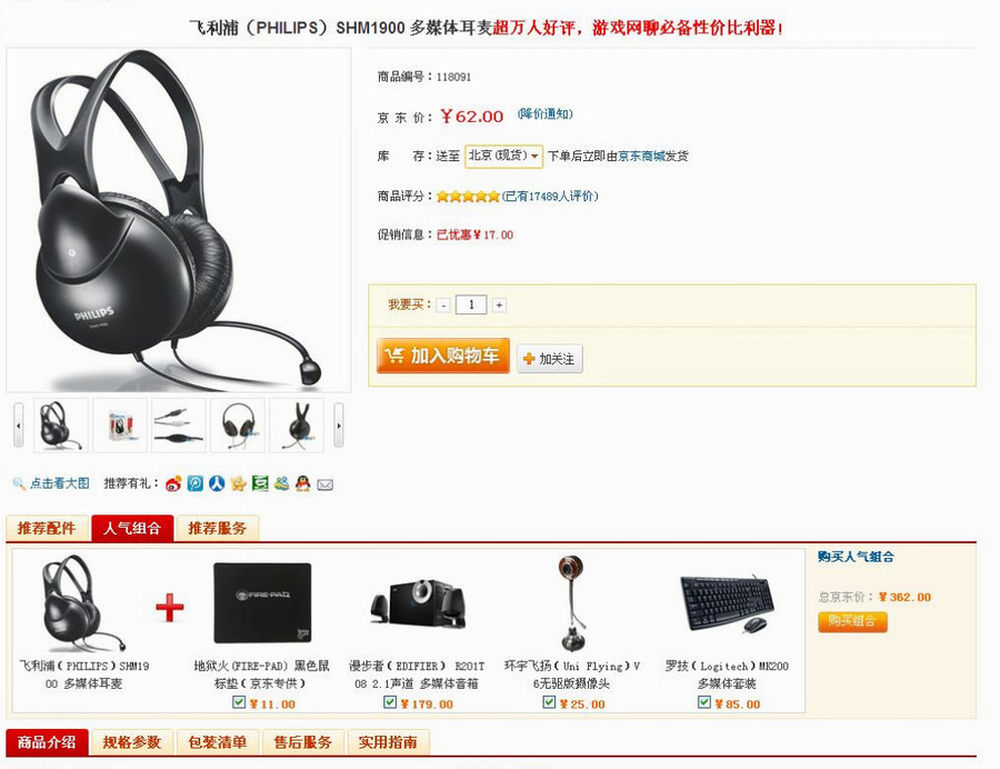Share product via Douban green icon
This screenshot has height=769, width=1000.
click(x=260, y=483)
